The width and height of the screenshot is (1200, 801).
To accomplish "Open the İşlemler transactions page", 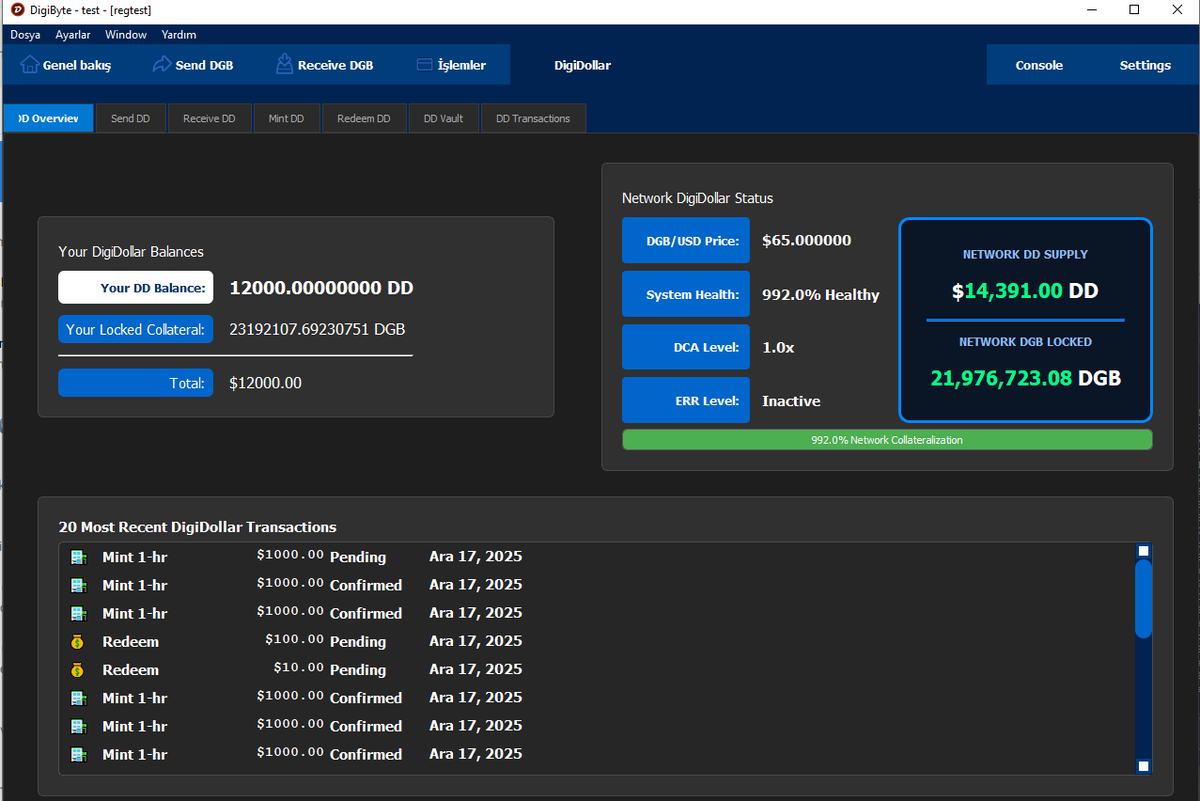I will pyautogui.click(x=451, y=65).
